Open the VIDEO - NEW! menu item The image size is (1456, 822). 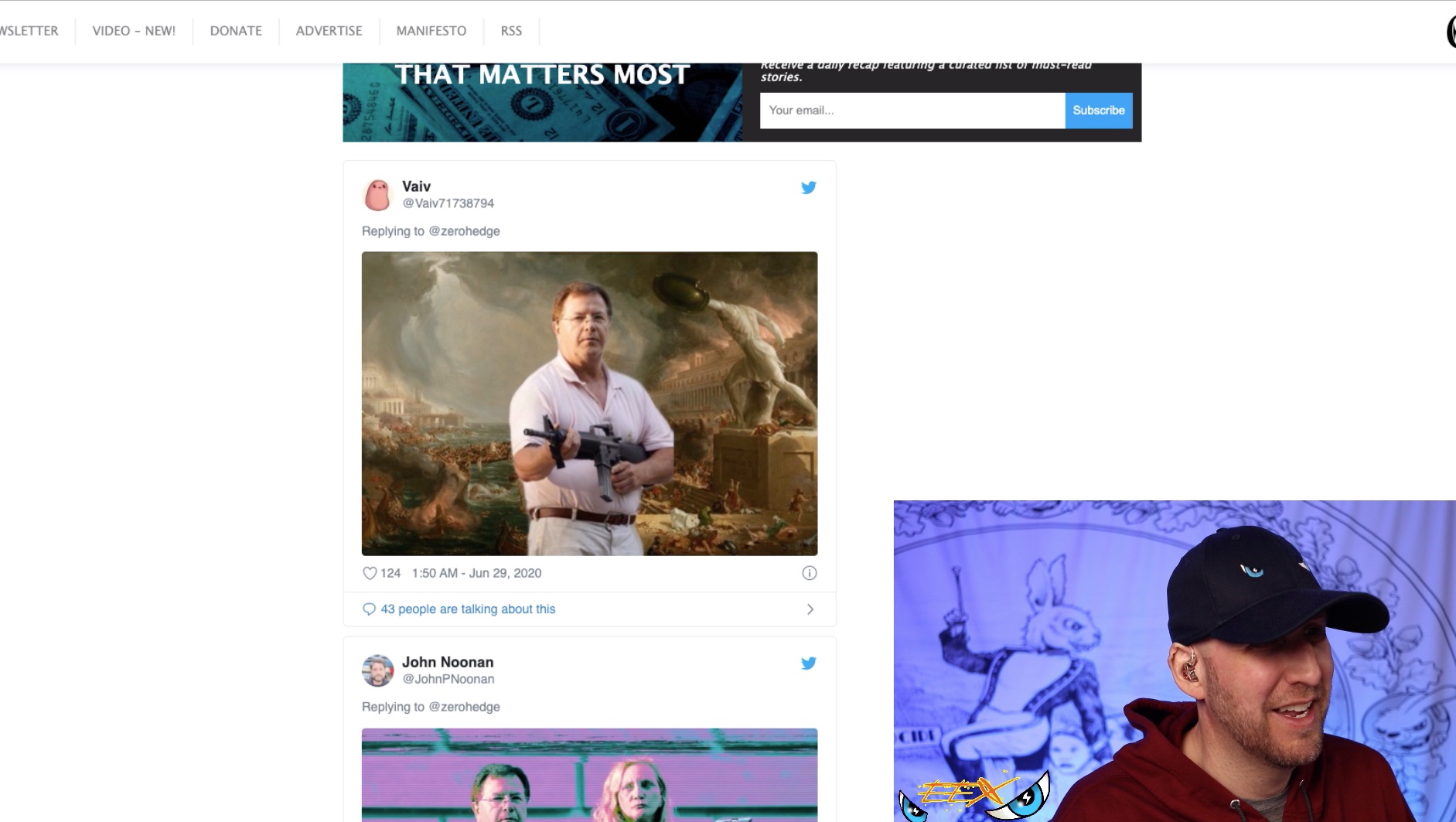coord(134,31)
